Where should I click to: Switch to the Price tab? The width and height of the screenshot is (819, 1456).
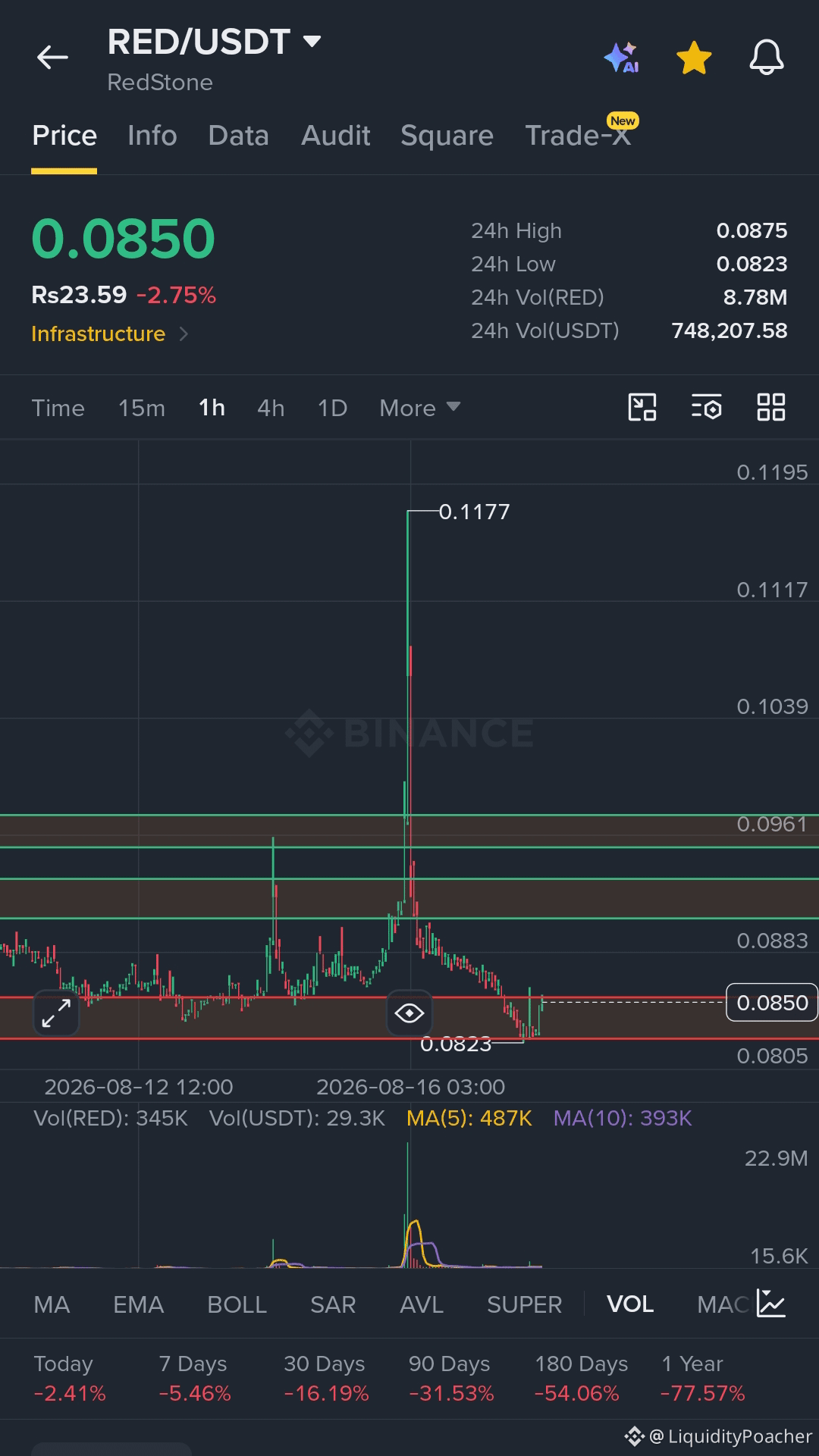[x=64, y=136]
